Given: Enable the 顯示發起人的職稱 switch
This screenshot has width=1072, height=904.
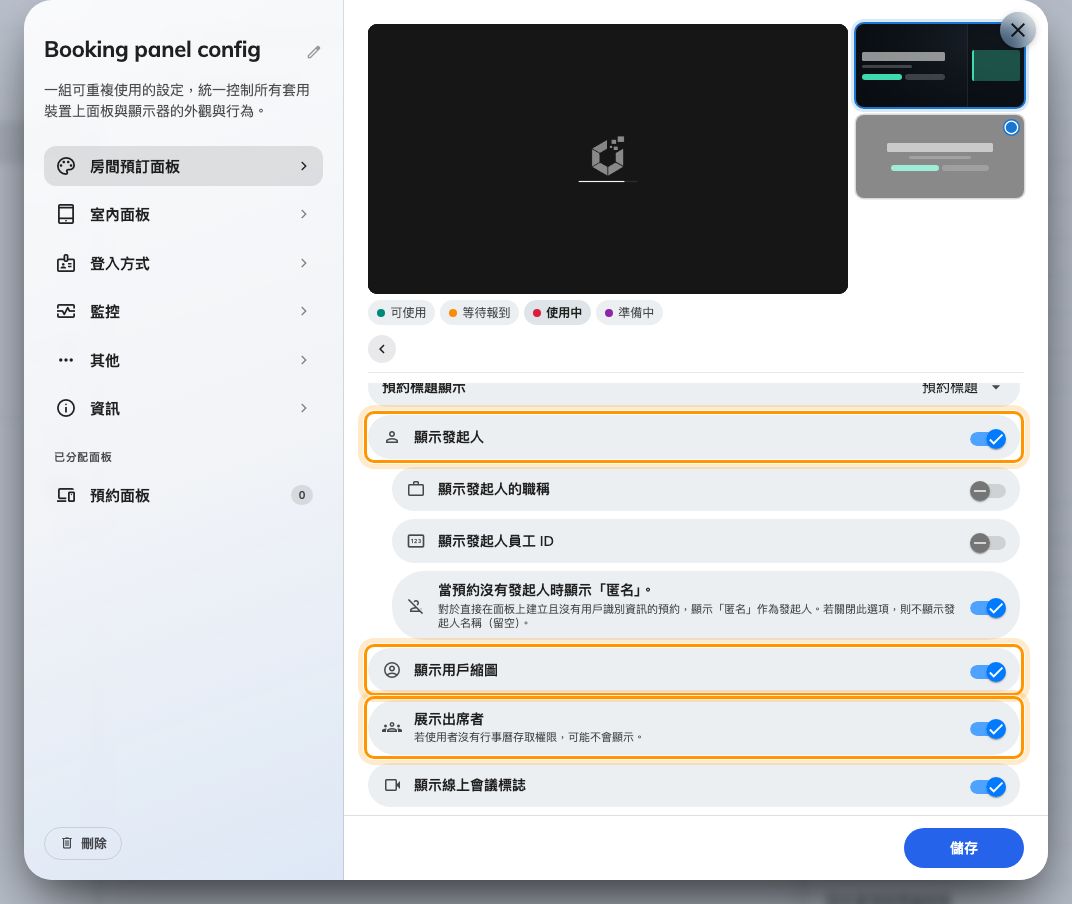Looking at the screenshot, I should (x=988, y=490).
